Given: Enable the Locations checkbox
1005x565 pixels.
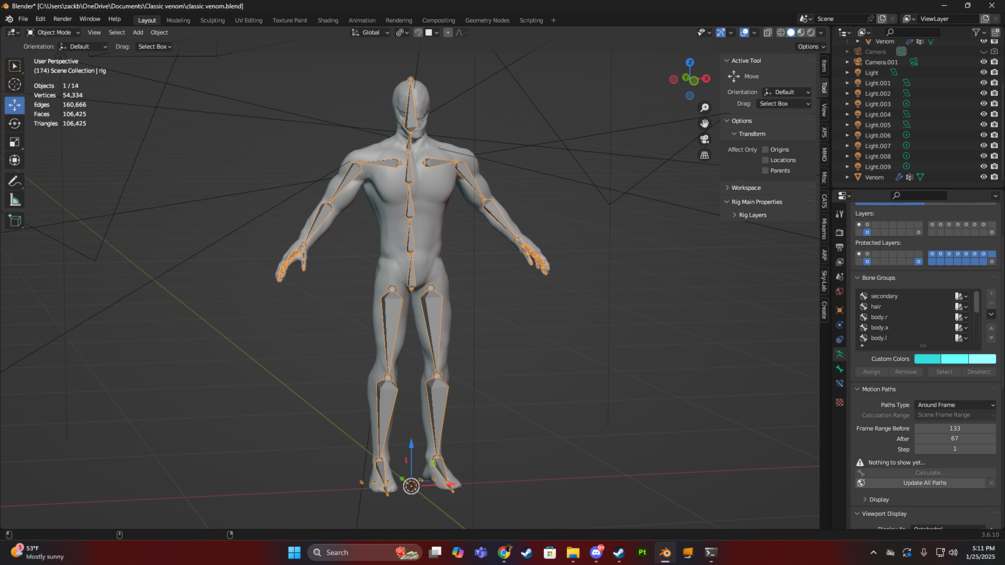Looking at the screenshot, I should pos(765,160).
